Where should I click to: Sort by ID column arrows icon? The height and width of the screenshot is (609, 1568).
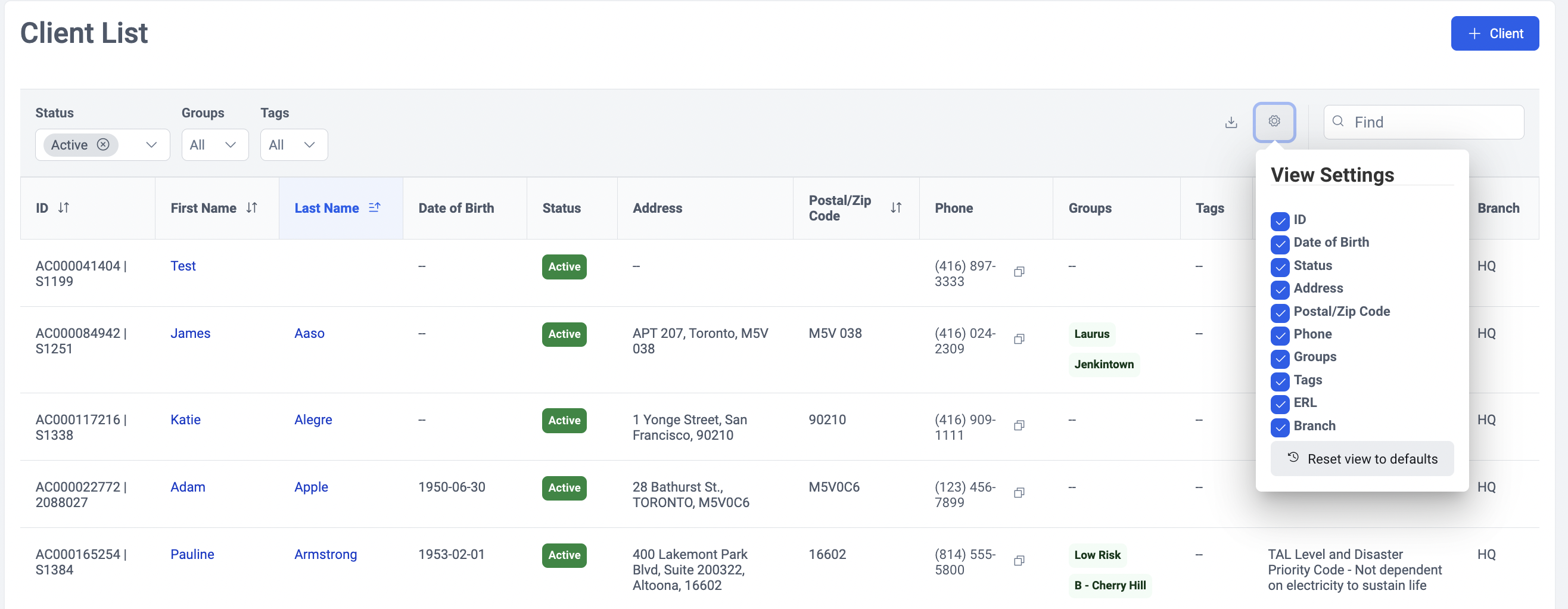[x=63, y=209]
